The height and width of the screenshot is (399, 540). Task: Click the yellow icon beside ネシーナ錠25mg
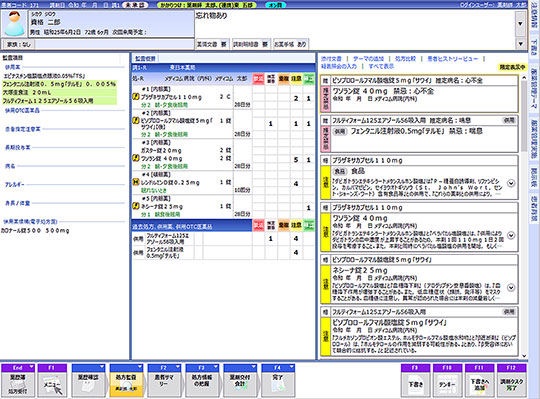[x=136, y=206]
